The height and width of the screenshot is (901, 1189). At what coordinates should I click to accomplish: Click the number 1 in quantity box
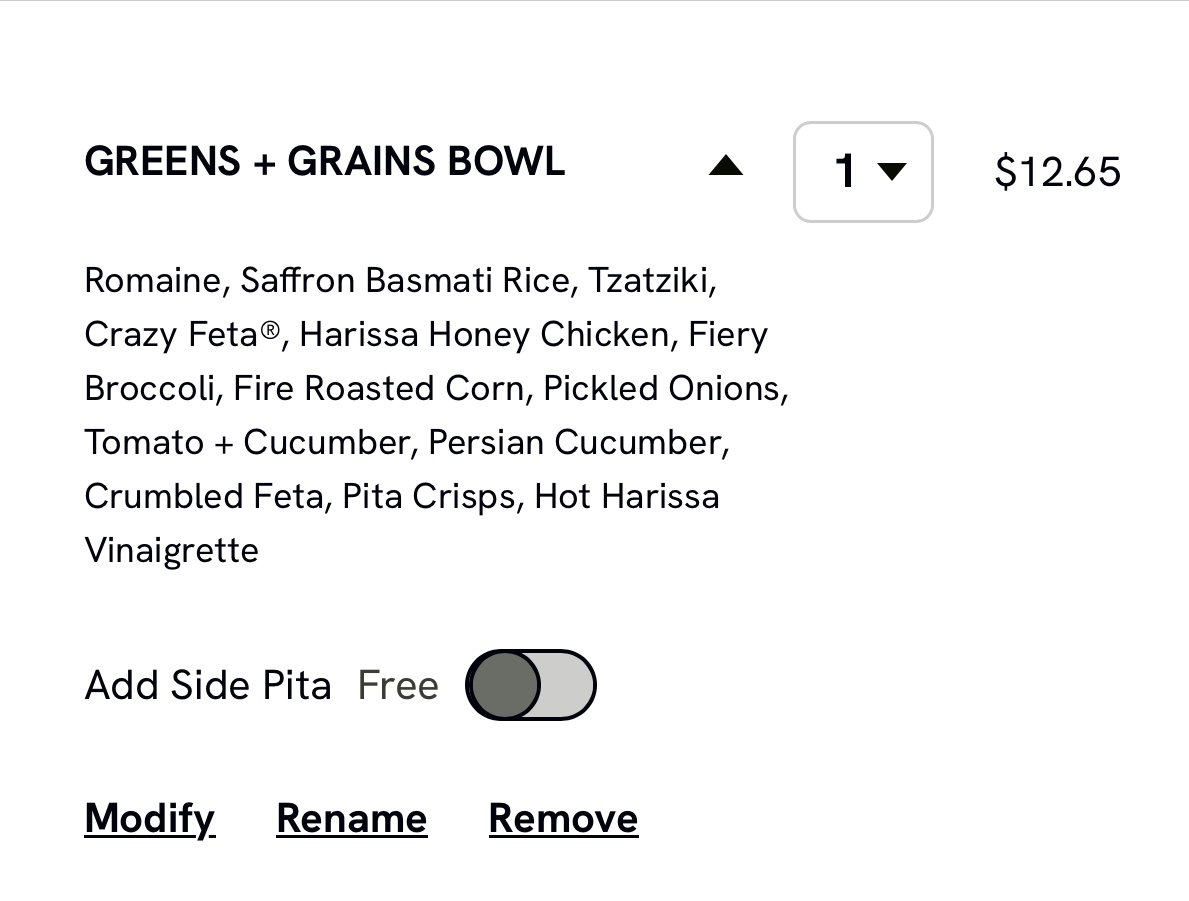(845, 172)
